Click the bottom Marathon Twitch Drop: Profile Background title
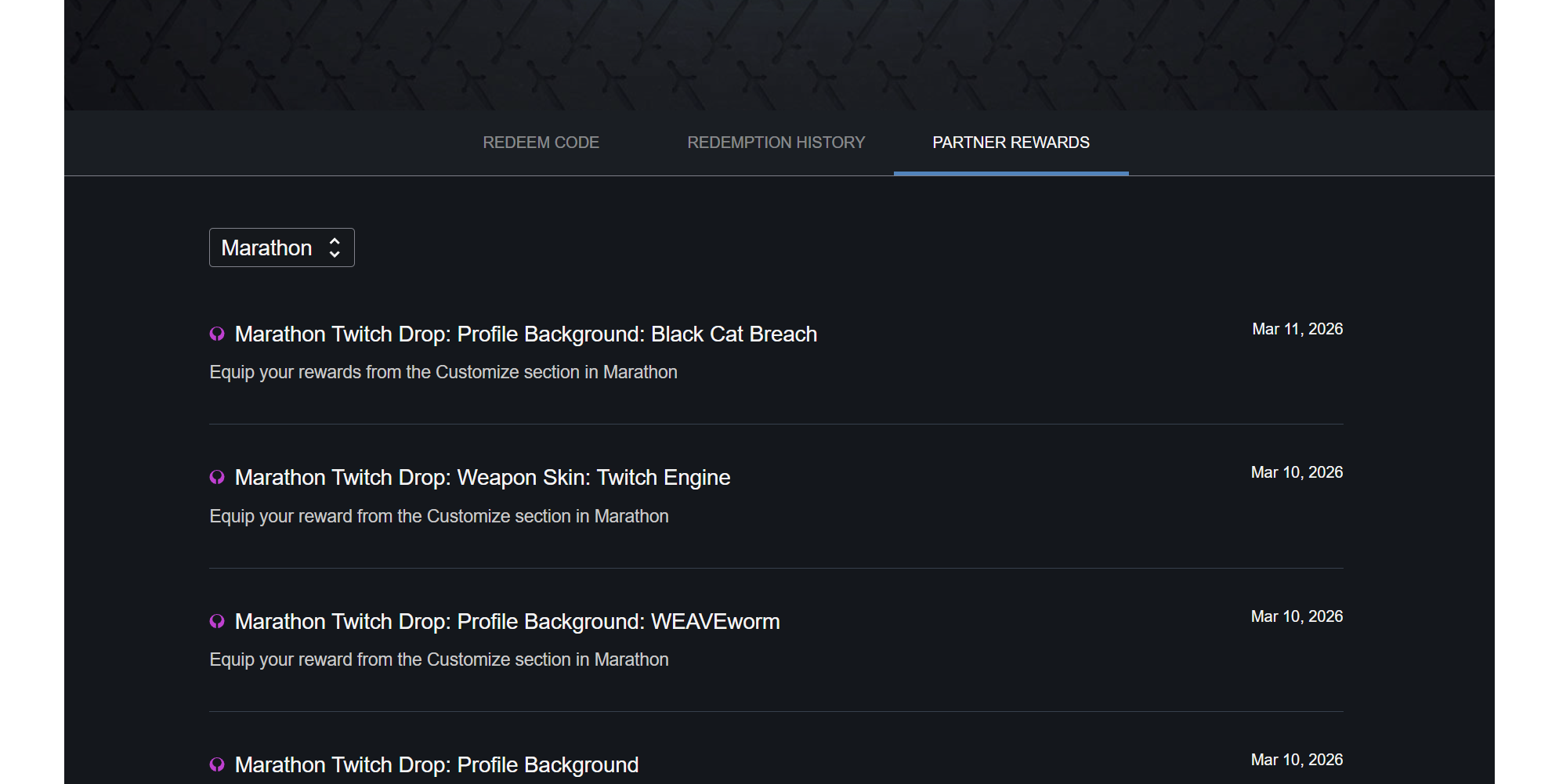Viewport: 1559px width, 784px height. pos(436,765)
